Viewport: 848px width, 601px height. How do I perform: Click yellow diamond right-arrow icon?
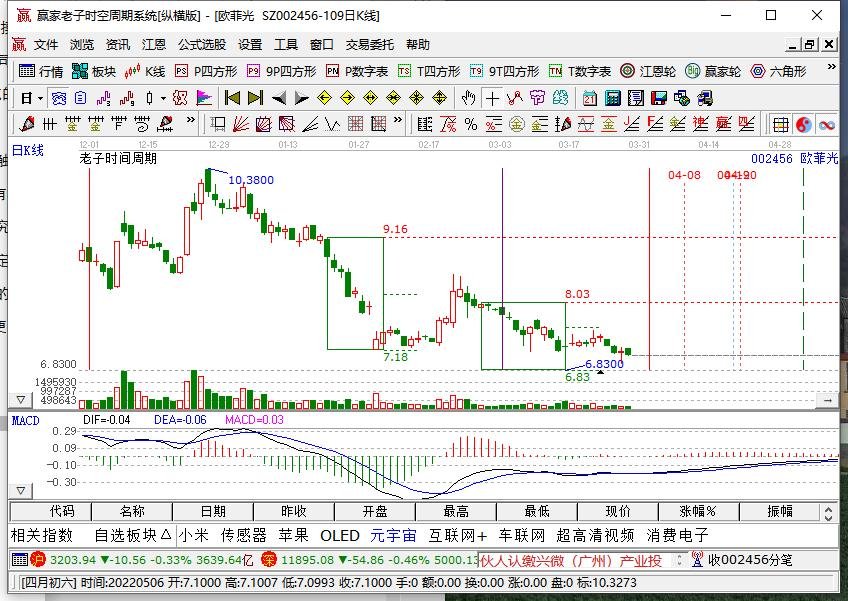click(x=347, y=98)
